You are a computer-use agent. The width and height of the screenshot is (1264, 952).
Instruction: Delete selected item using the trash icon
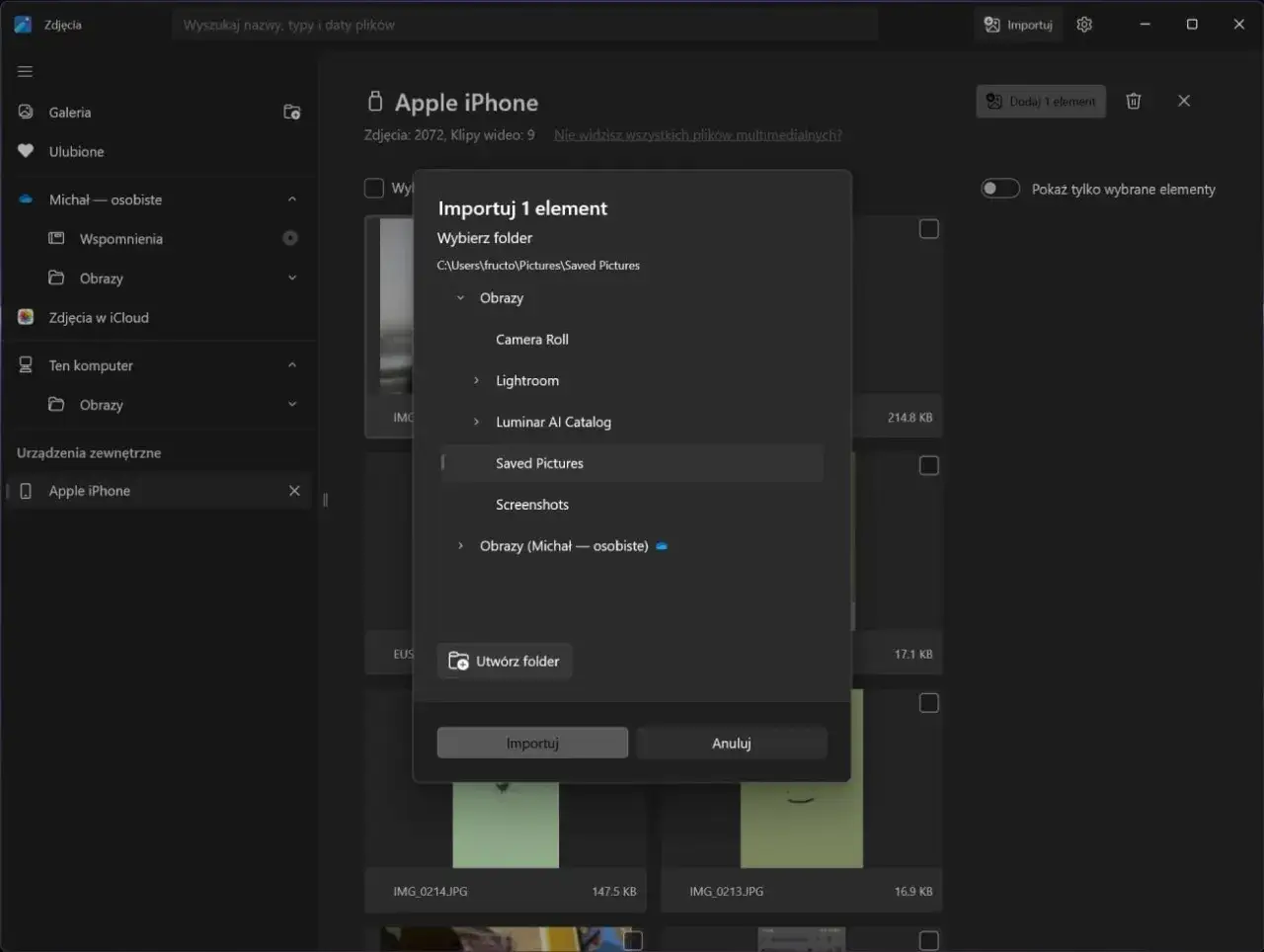point(1133,100)
